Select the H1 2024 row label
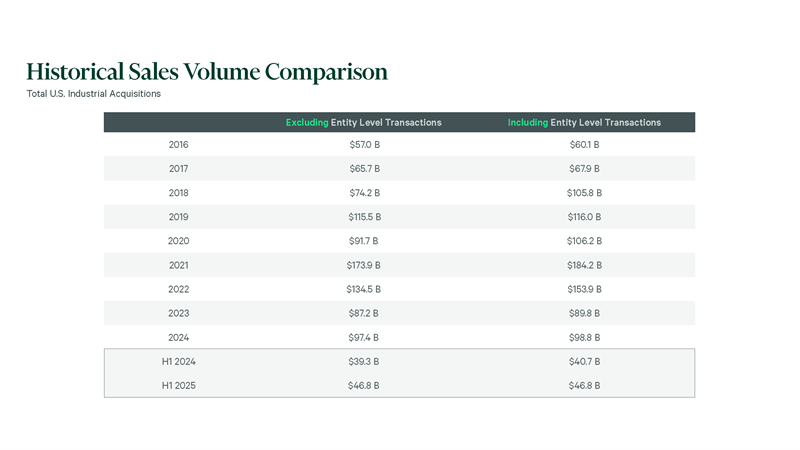 coord(179,361)
